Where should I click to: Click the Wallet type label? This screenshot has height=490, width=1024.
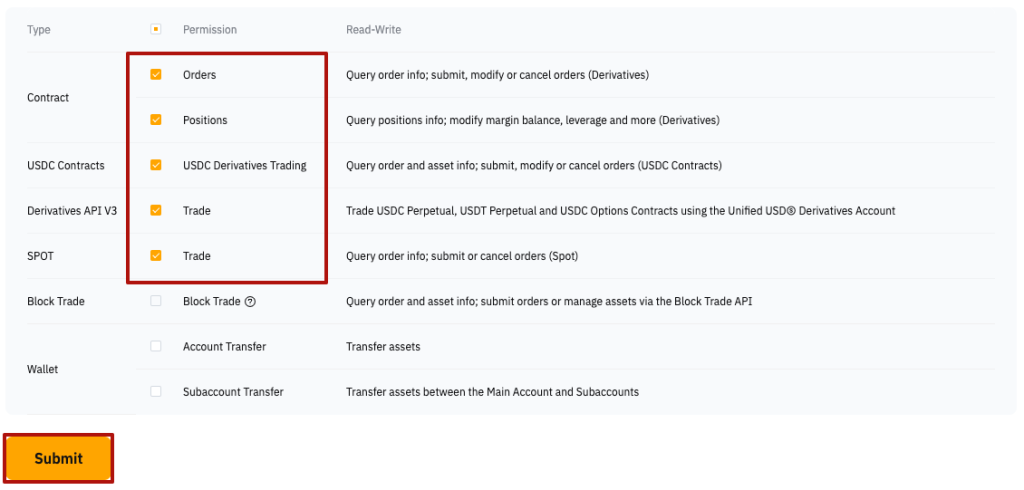(x=42, y=369)
